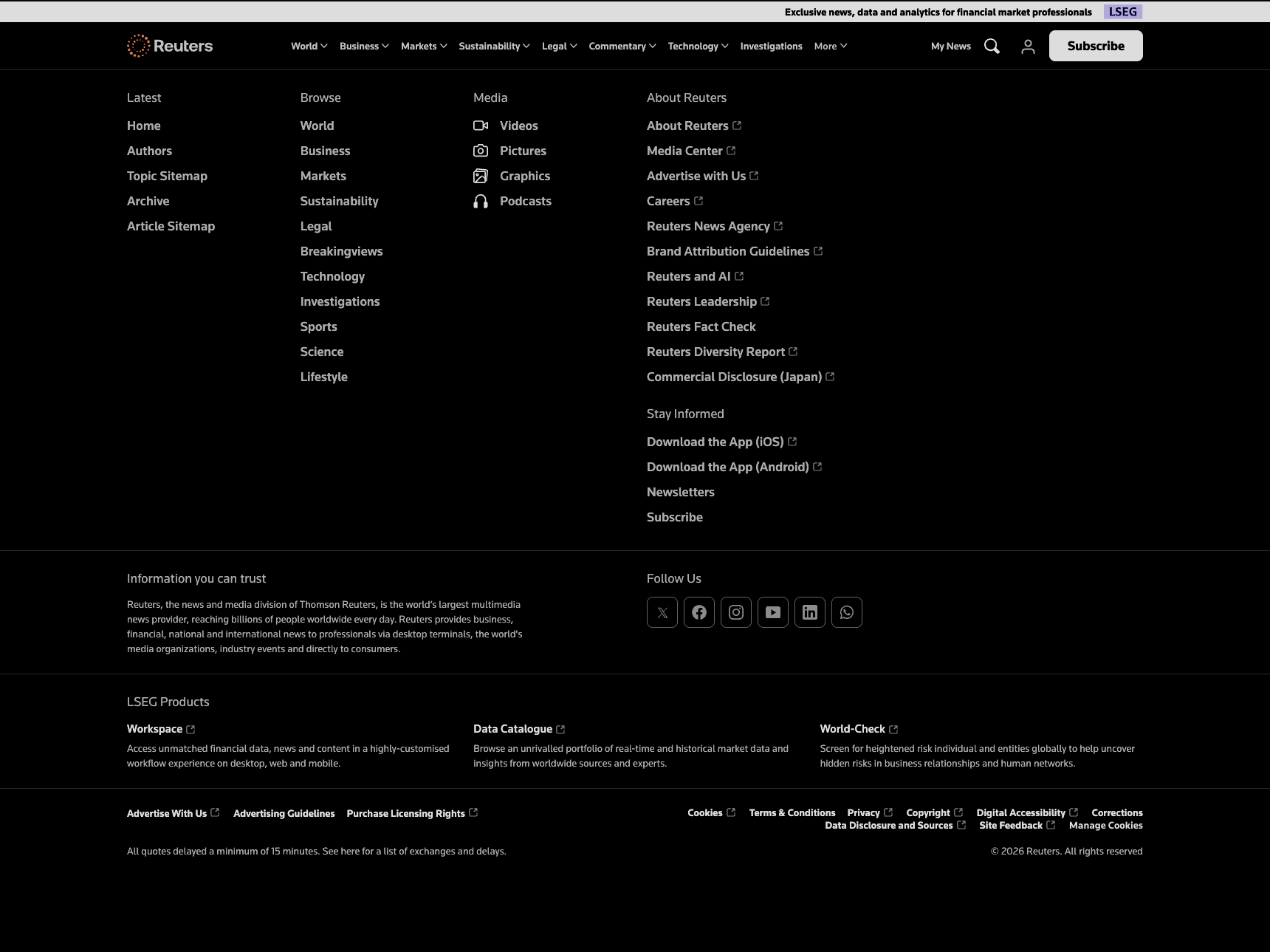Click external-link icon next to World-Check
1270x952 pixels.
pyautogui.click(x=893, y=730)
